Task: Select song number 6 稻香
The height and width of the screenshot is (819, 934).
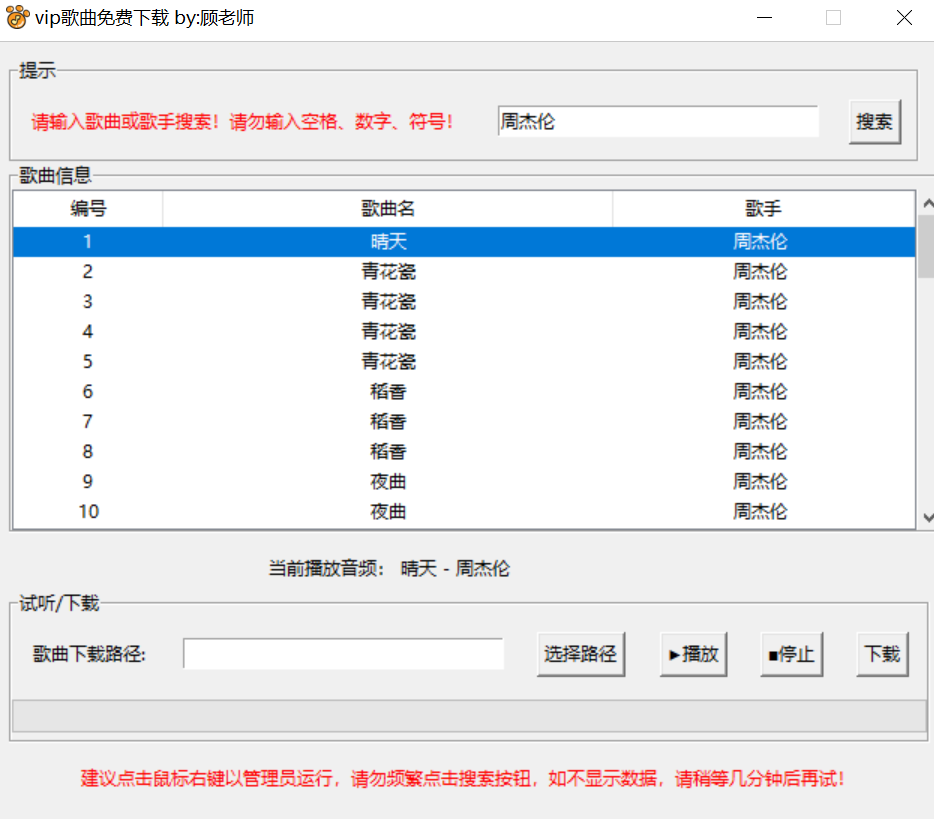Action: [388, 391]
